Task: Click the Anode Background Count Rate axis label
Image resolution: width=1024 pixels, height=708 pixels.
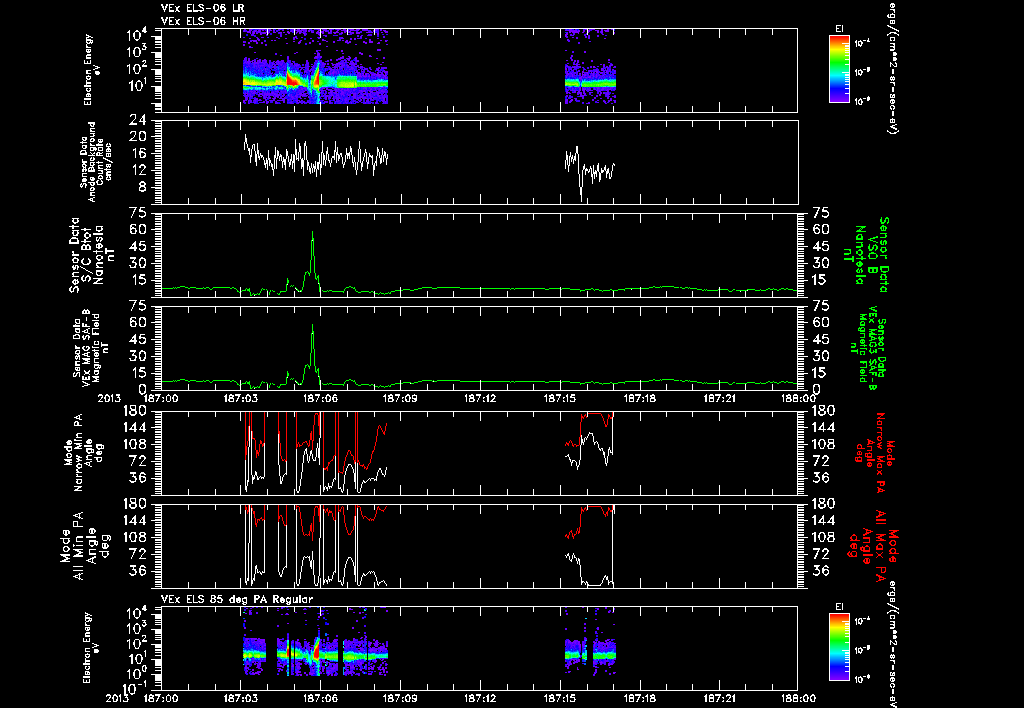Action: (95, 162)
